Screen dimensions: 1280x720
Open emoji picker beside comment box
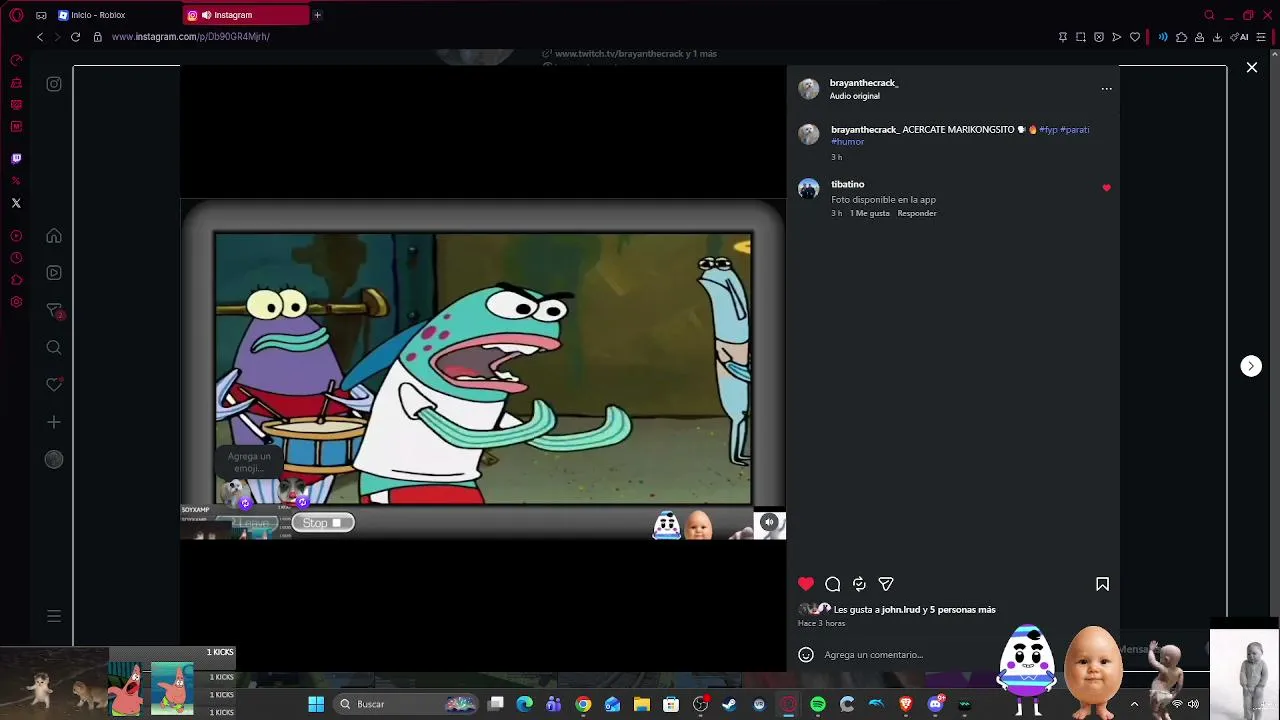(x=806, y=655)
